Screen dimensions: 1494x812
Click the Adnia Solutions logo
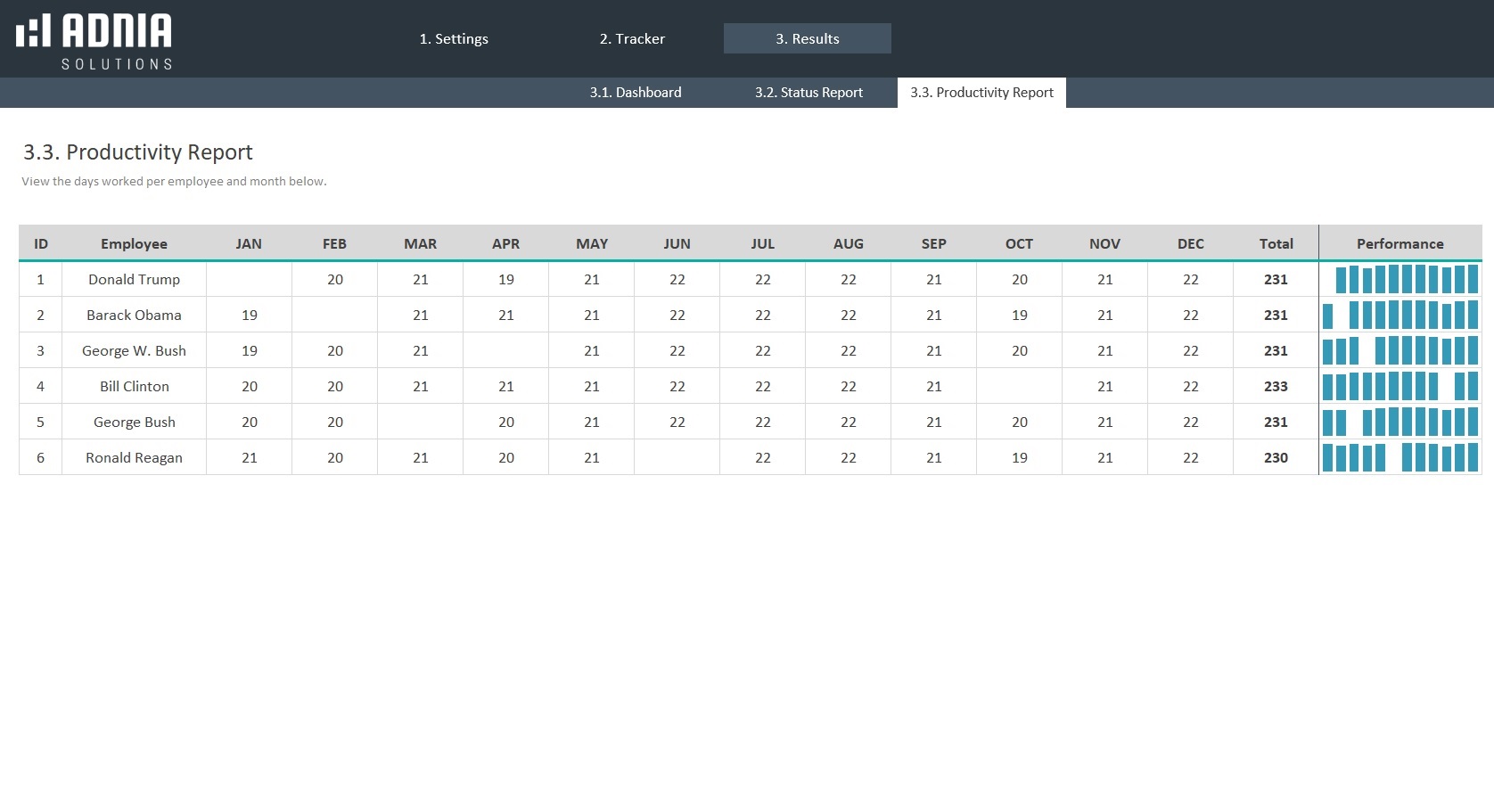tap(94, 41)
